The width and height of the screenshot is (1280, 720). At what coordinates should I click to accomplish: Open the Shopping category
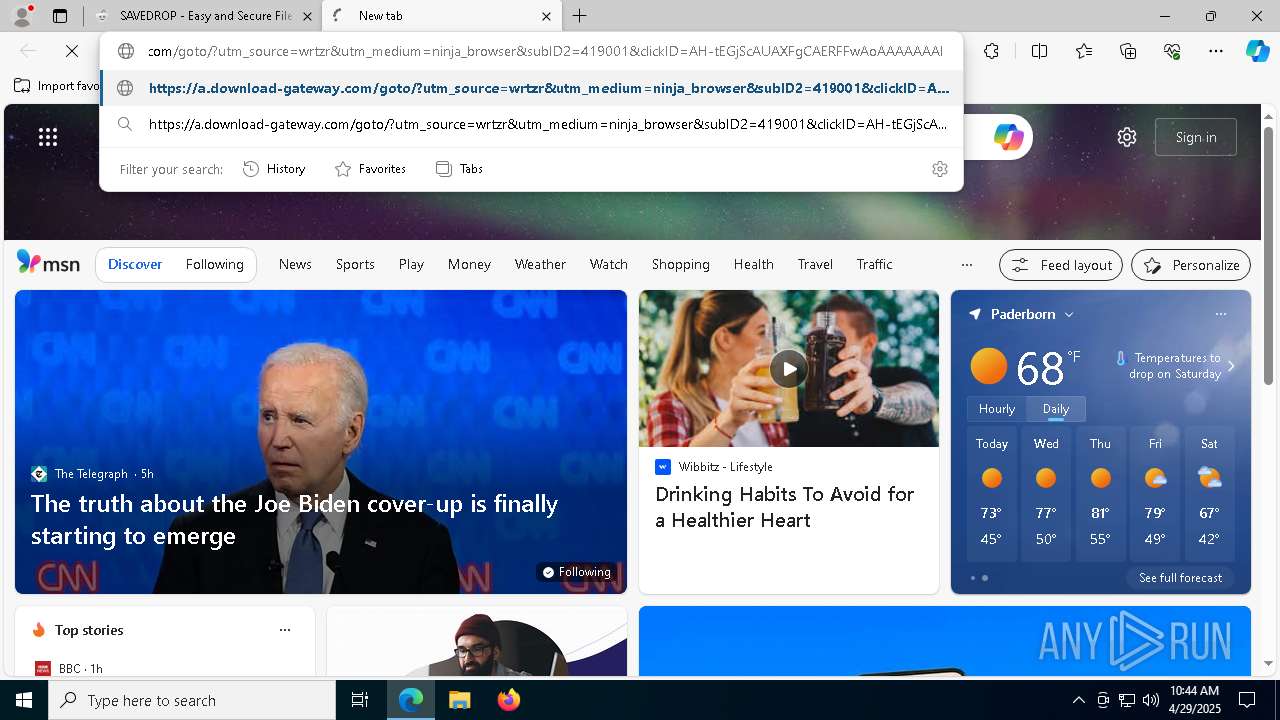pos(680,265)
